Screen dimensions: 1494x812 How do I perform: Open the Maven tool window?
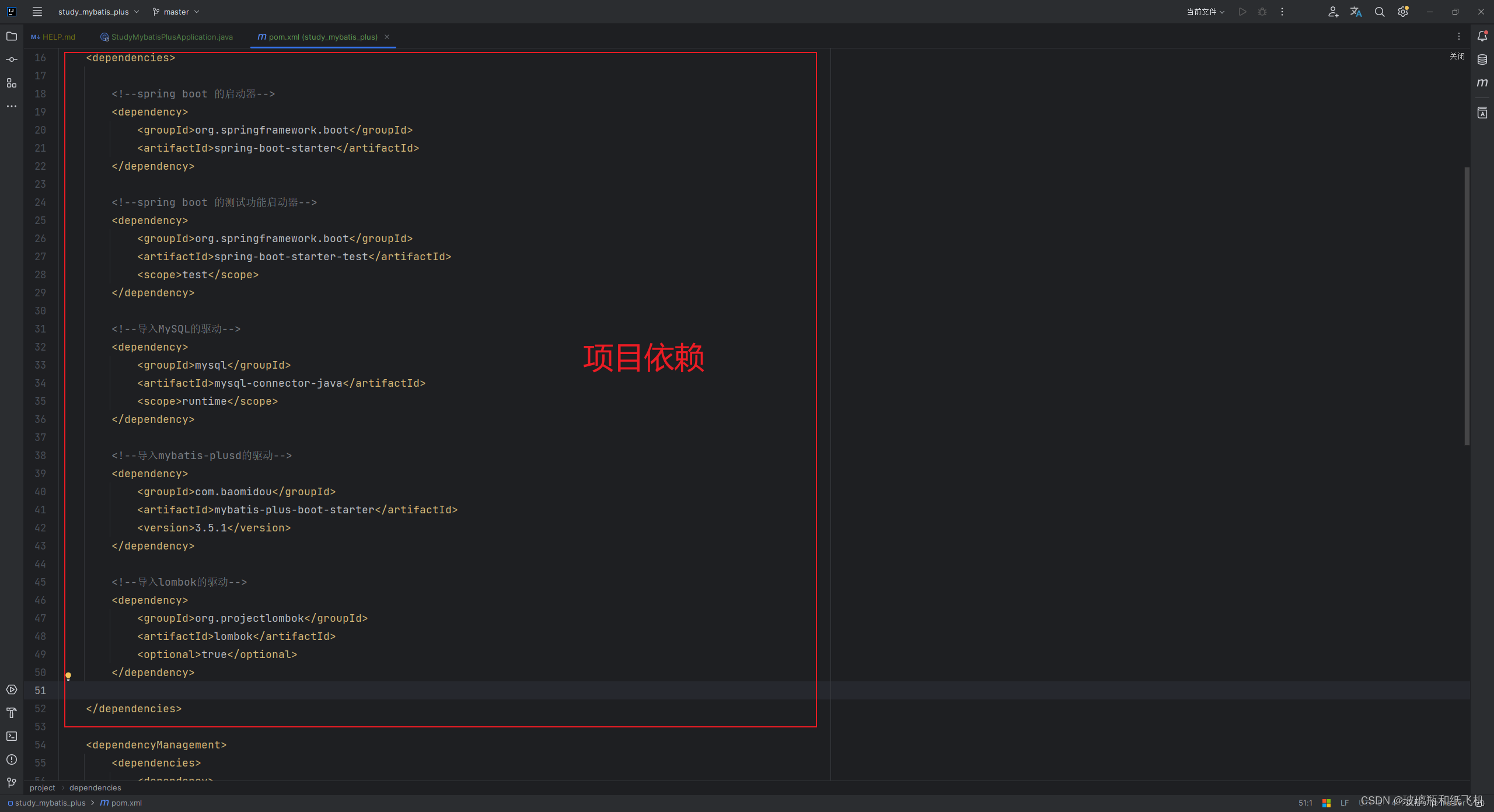(x=1482, y=83)
